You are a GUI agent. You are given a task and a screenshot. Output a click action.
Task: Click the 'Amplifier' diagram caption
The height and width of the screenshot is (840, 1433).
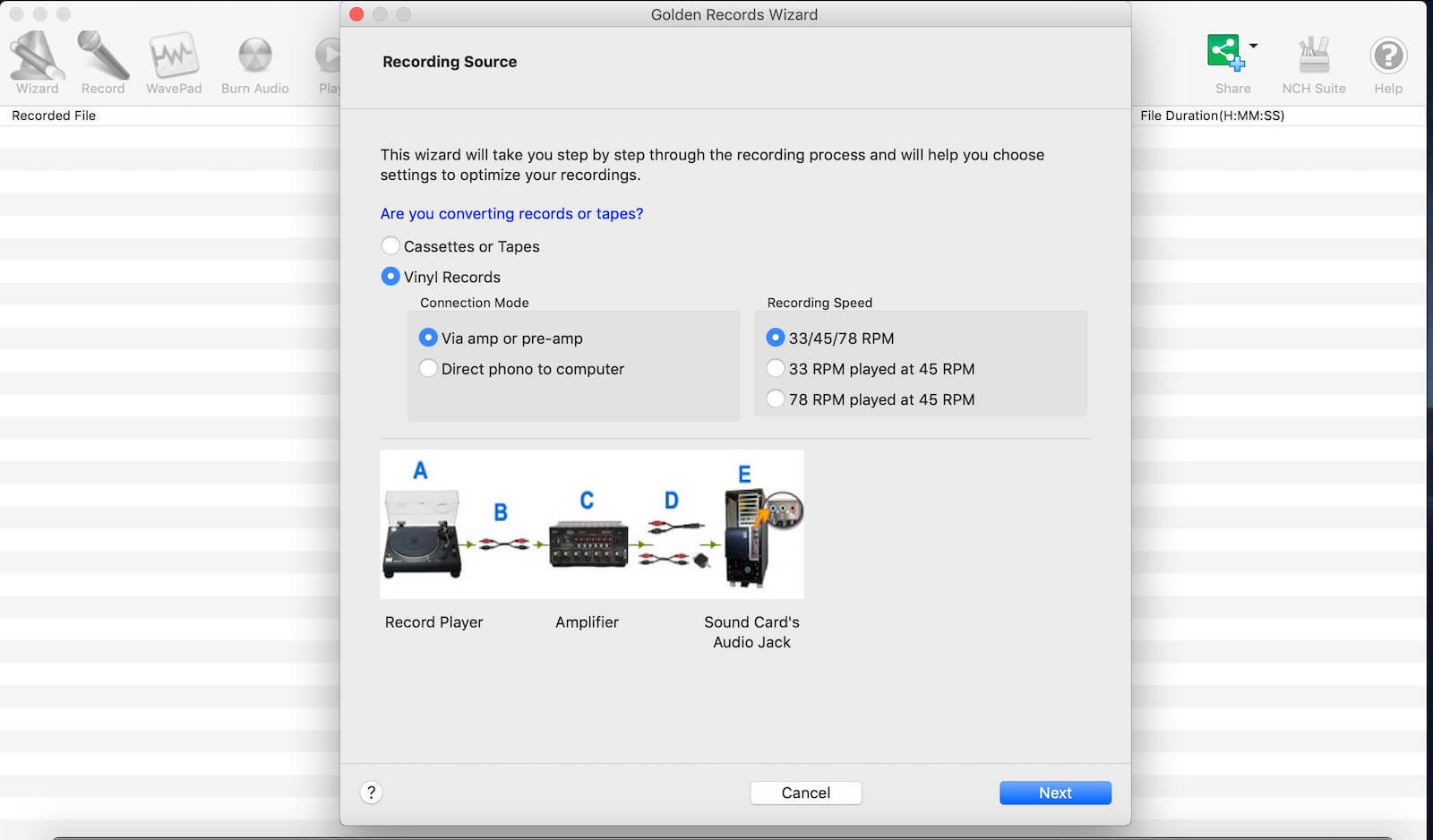coord(587,622)
